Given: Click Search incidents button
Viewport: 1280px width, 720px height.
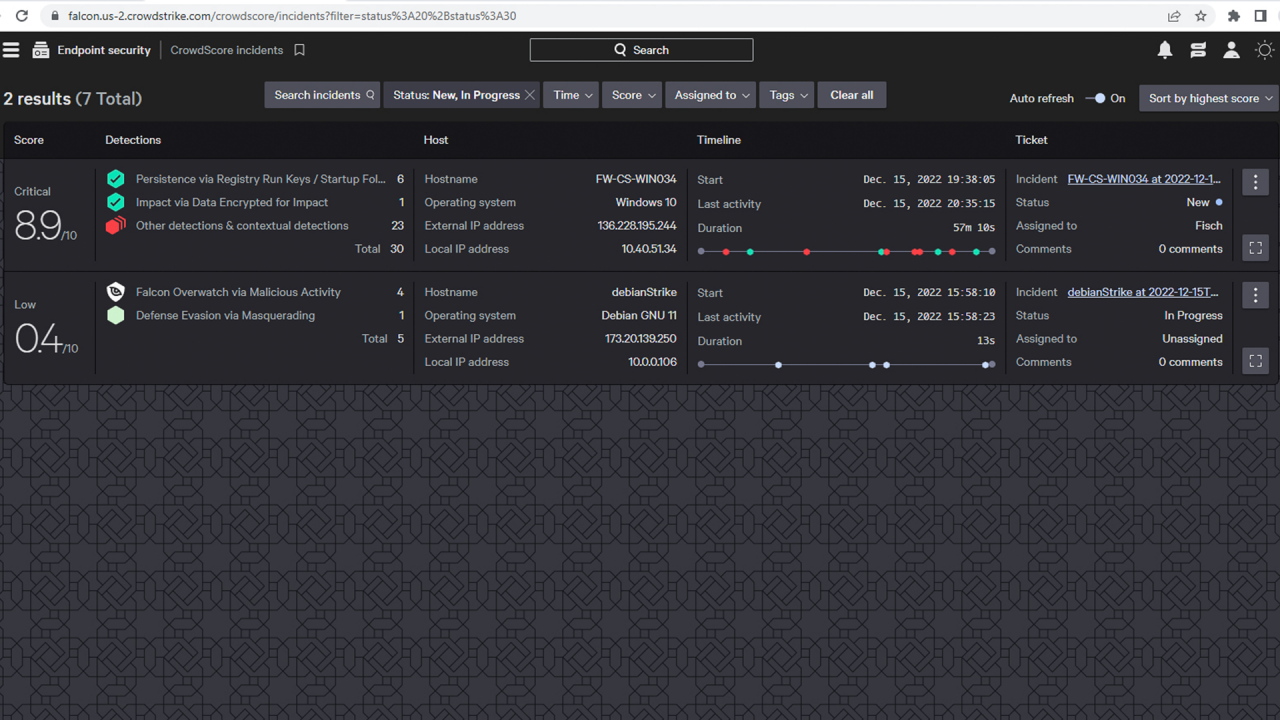Looking at the screenshot, I should pos(323,95).
